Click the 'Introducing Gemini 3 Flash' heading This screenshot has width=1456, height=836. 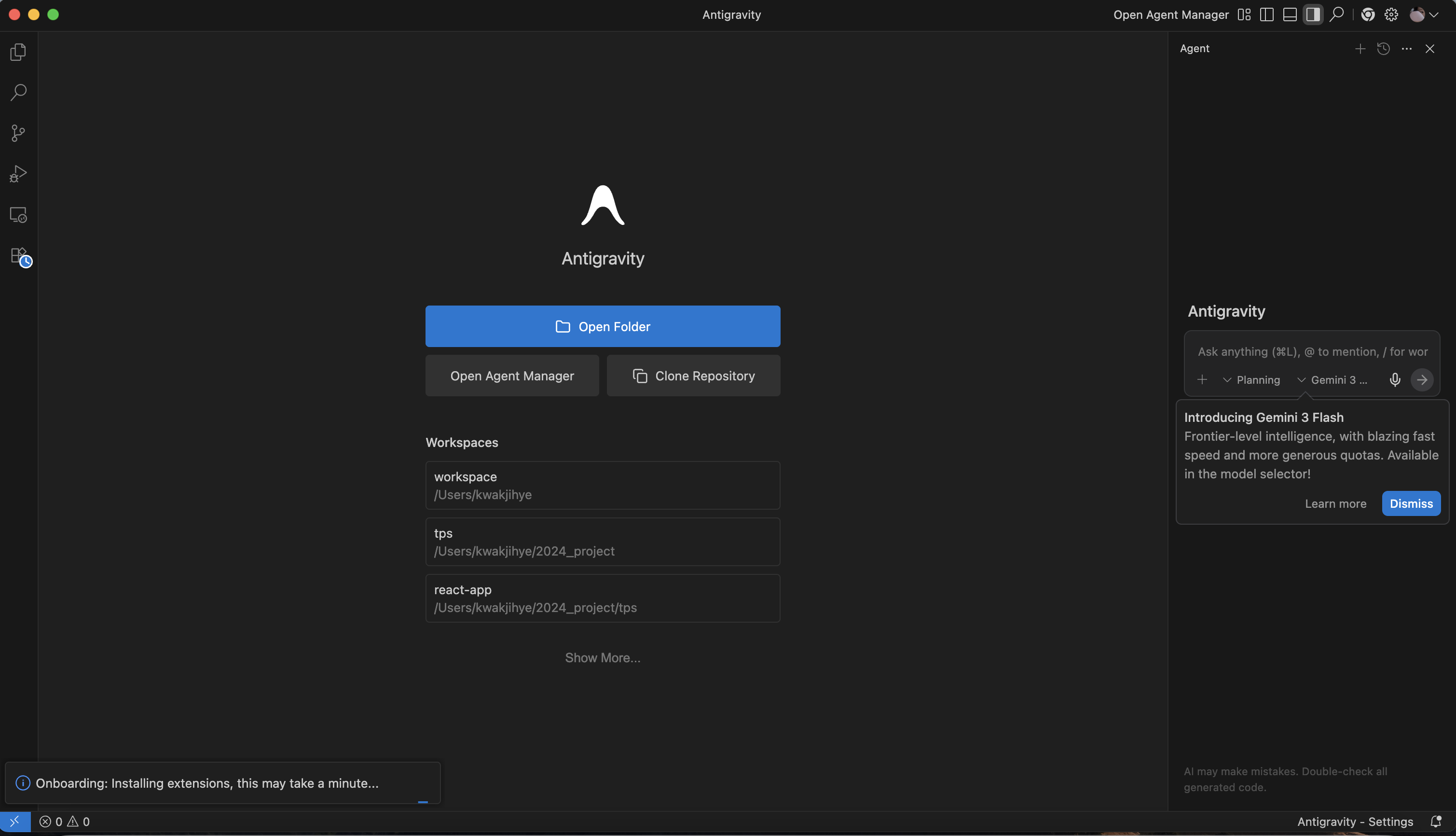[x=1264, y=417]
